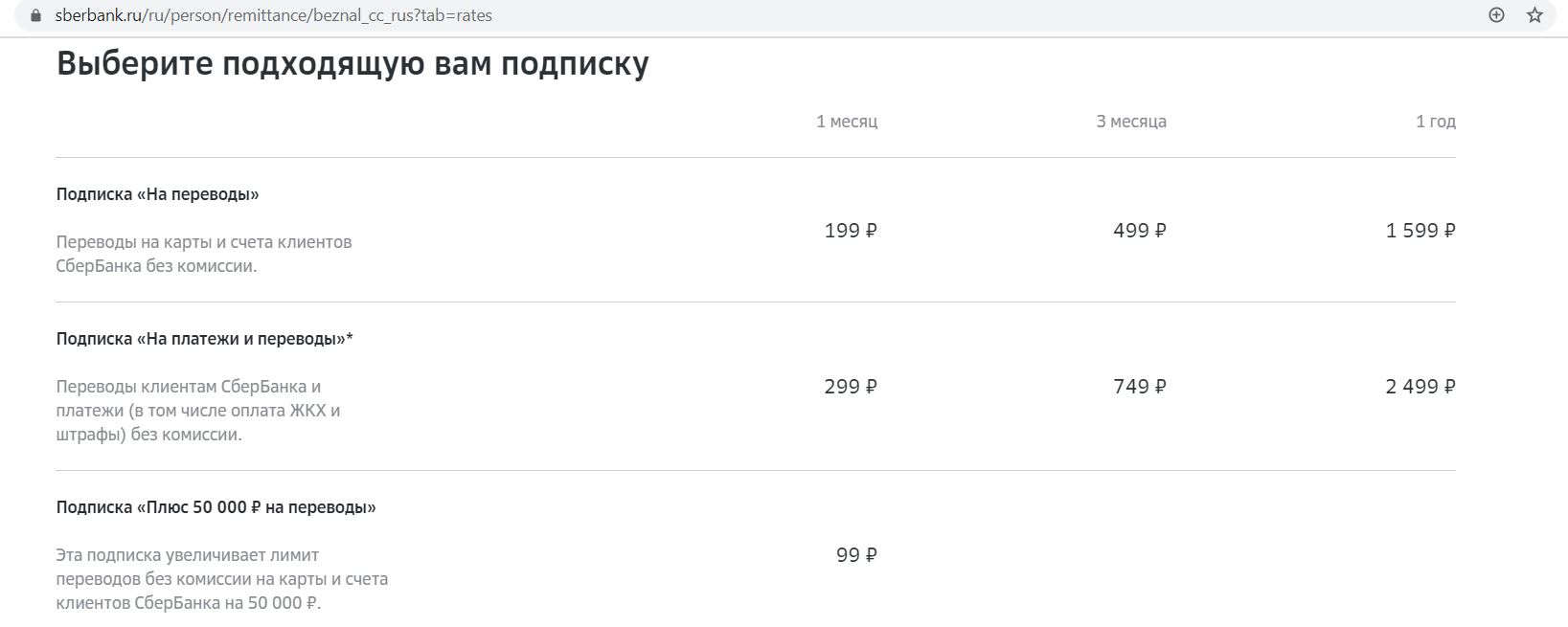Click the Выберите подходящую вам подписку heading
This screenshot has height=627, width=1568.
352,63
